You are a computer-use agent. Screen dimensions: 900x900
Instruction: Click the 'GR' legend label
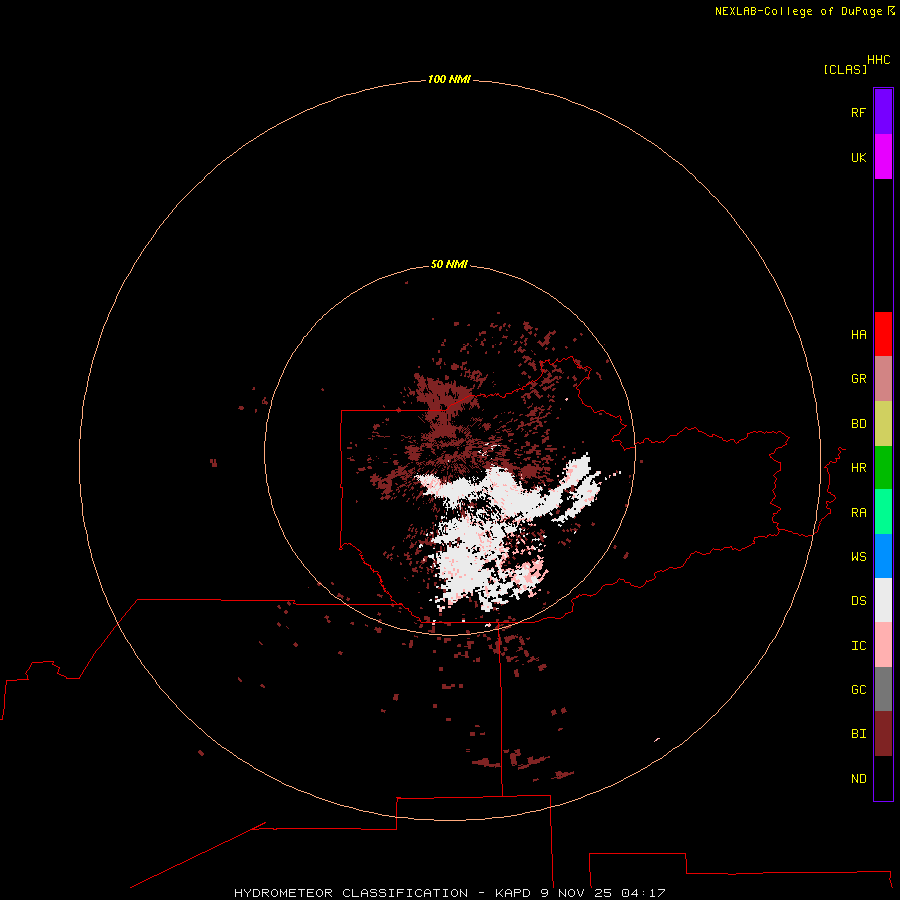pos(858,379)
